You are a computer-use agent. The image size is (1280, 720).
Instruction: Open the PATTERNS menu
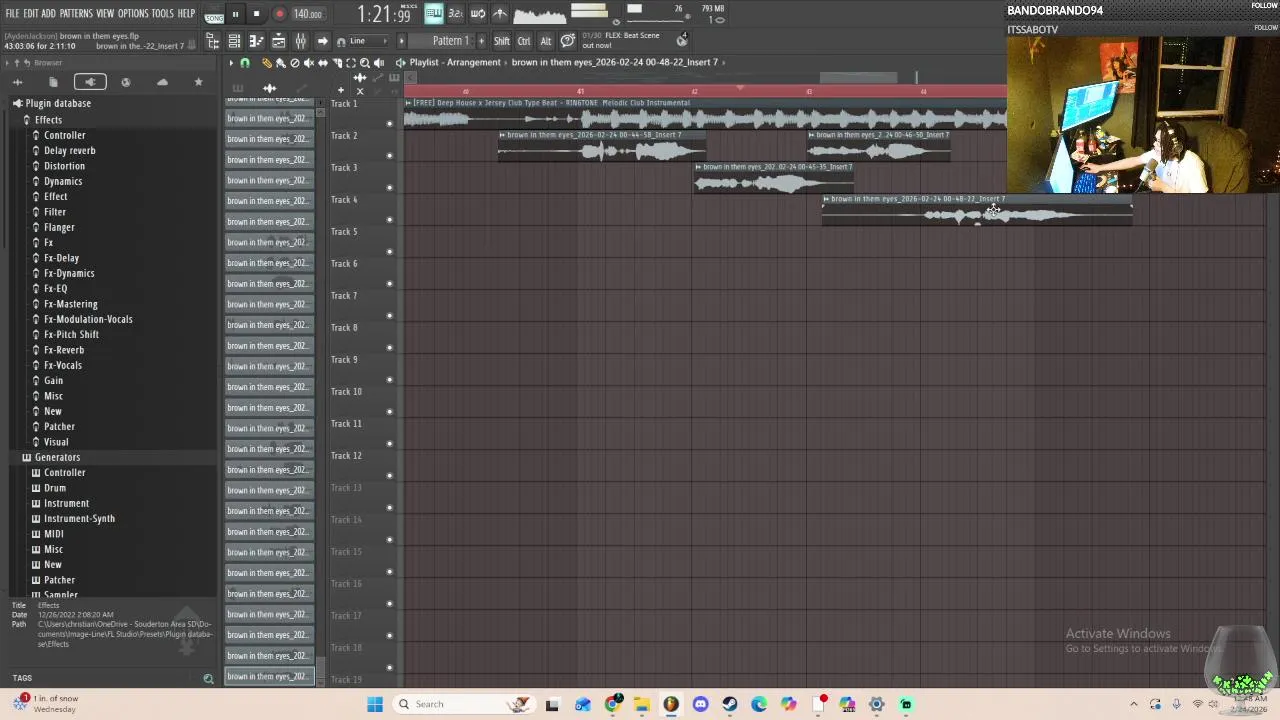(76, 14)
